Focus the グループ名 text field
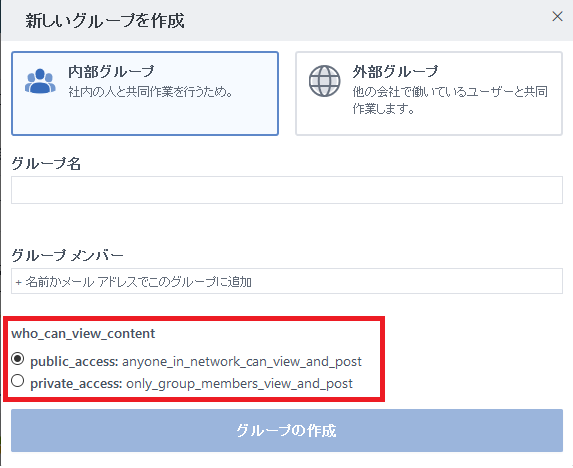573x468 pixels. (x=287, y=190)
